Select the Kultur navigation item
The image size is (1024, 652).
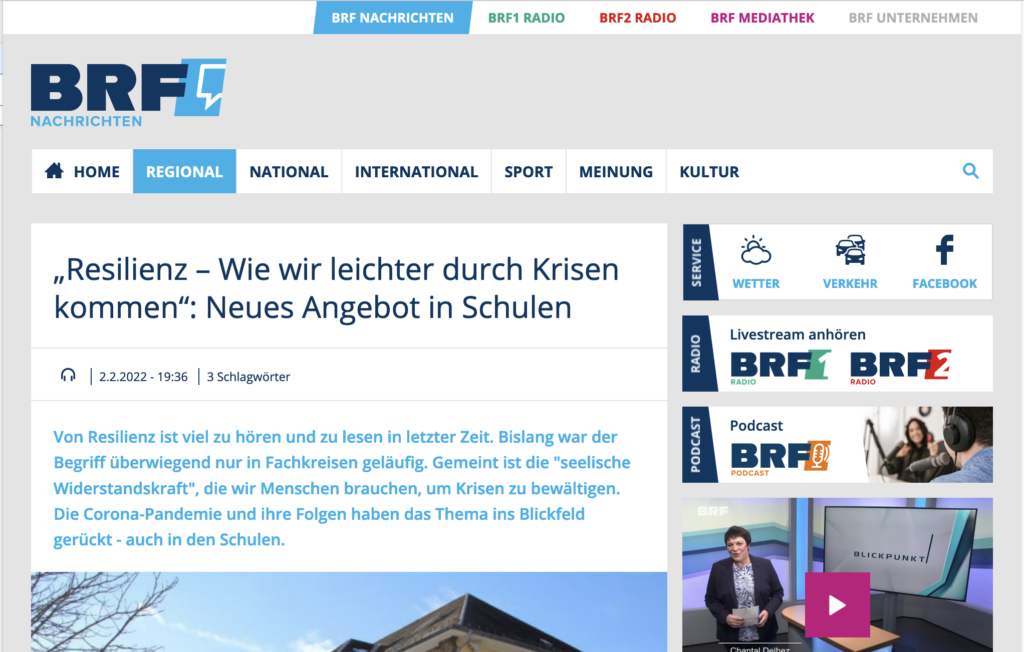pos(709,171)
